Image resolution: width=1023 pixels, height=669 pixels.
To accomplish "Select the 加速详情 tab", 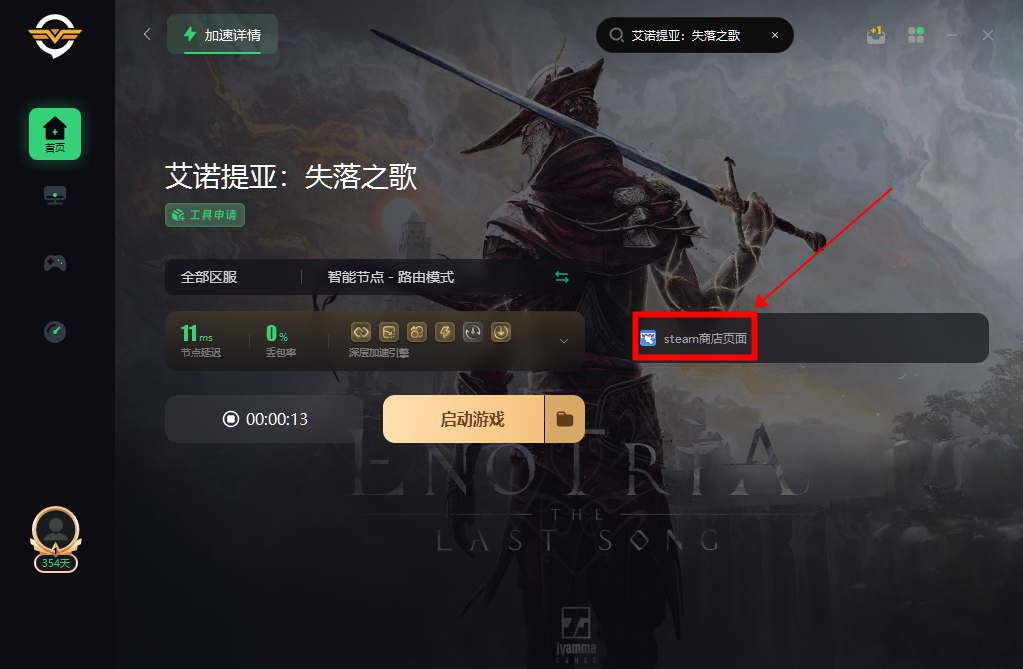I will (x=222, y=35).
